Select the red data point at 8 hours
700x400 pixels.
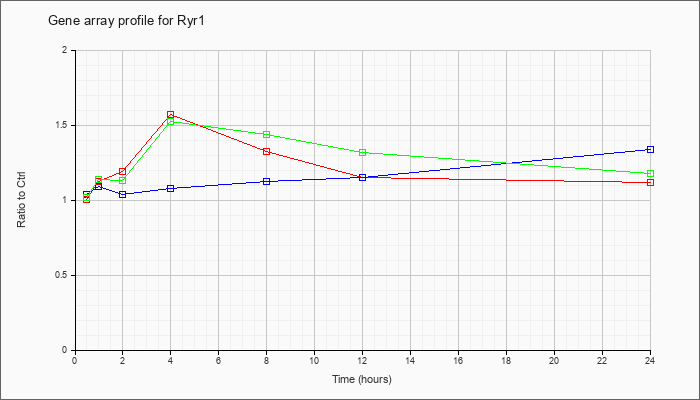[x=267, y=152]
